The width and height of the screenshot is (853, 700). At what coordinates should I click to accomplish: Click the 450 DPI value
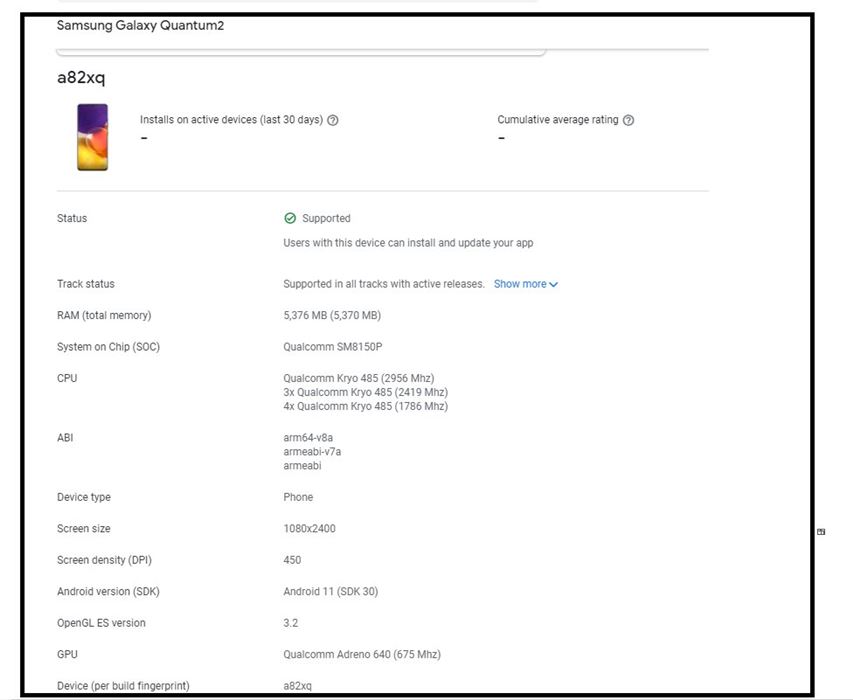292,560
